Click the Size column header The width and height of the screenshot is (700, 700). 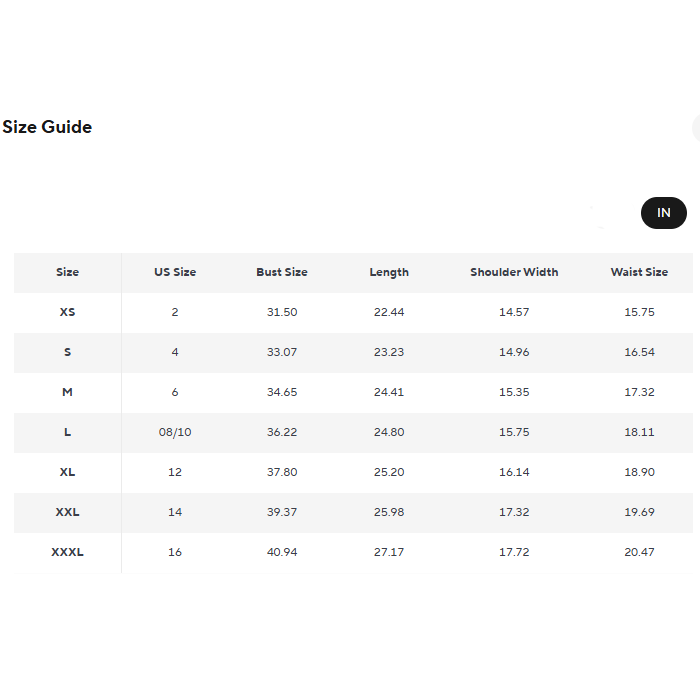[x=67, y=272]
